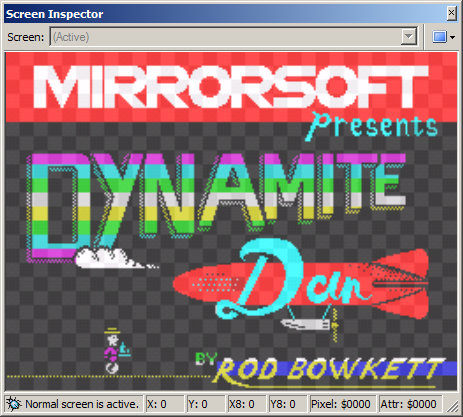Click the Y8: 0 status panel
The width and height of the screenshot is (463, 417).
point(288,404)
